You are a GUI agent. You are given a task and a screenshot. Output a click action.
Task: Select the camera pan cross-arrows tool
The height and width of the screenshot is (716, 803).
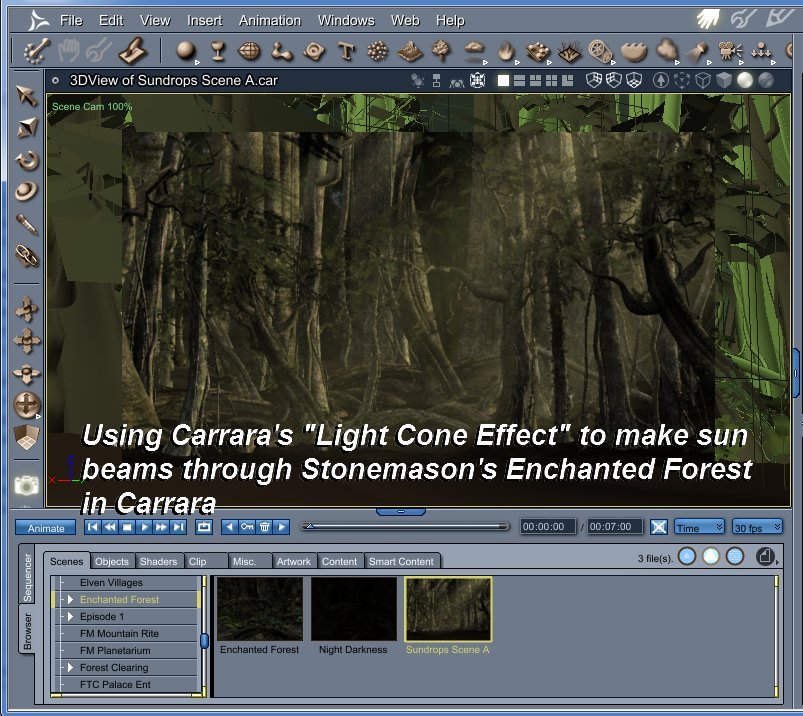[x=27, y=341]
